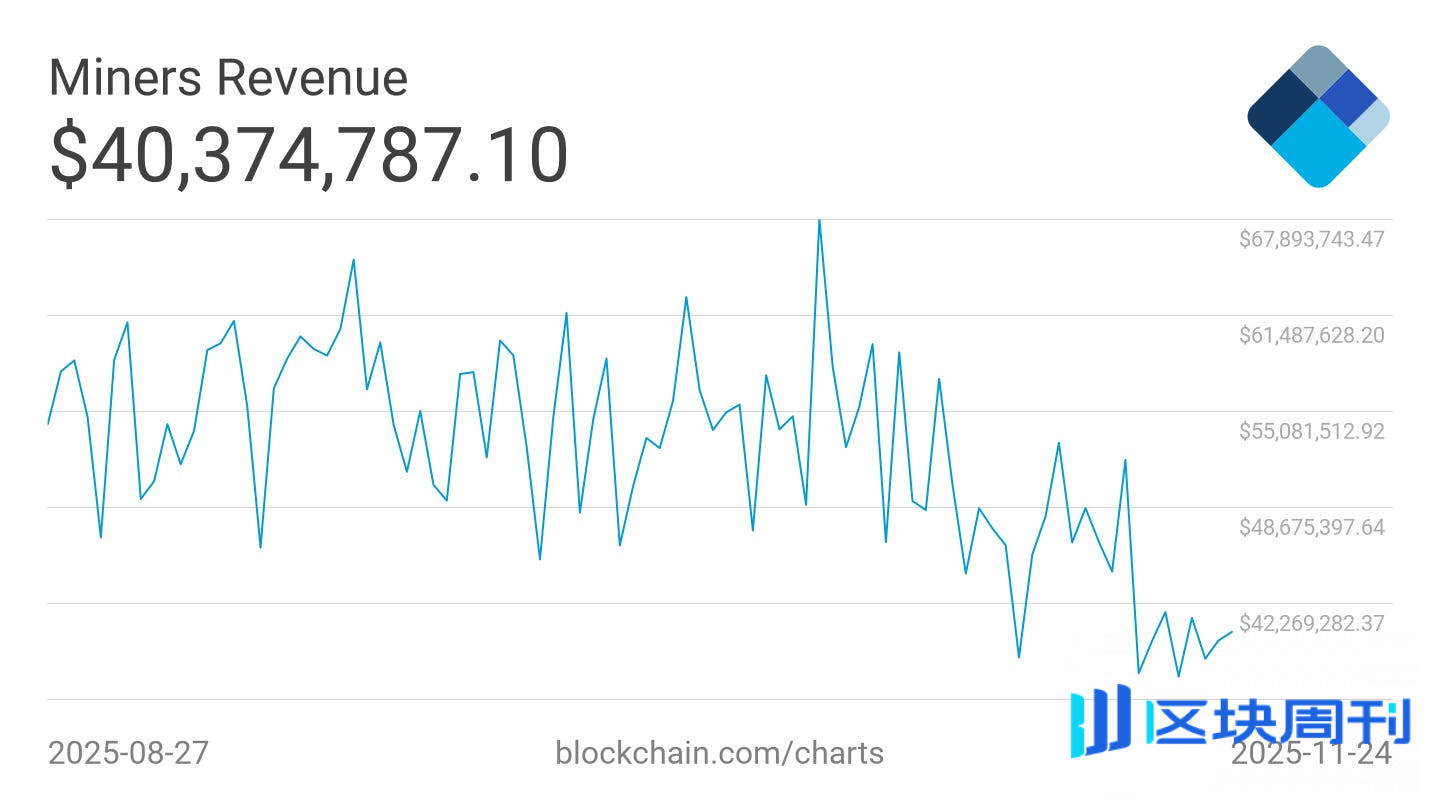Click the grey-blue top square of the logo
1440x810 pixels.
tap(1320, 68)
